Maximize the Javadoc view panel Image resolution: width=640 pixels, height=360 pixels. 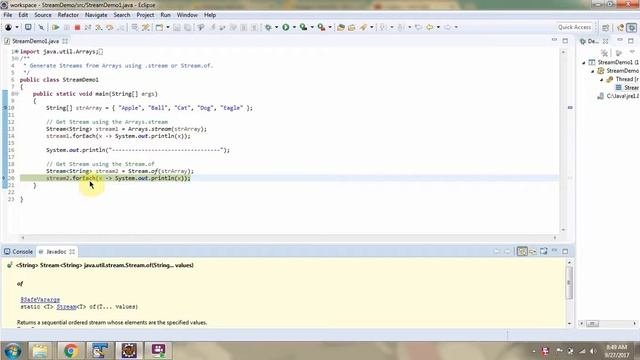coord(565,251)
